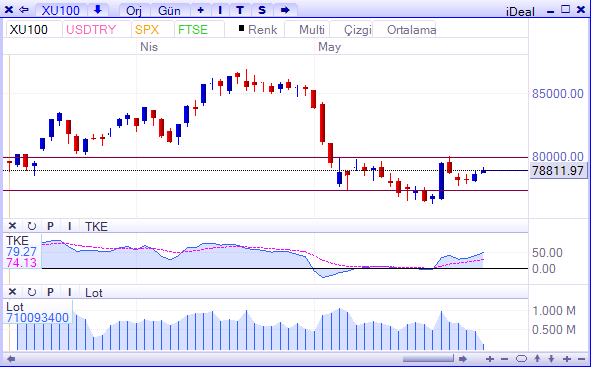The image size is (591, 367).
Task: Click the oval reset icon in bottom bar
Action: (521, 359)
